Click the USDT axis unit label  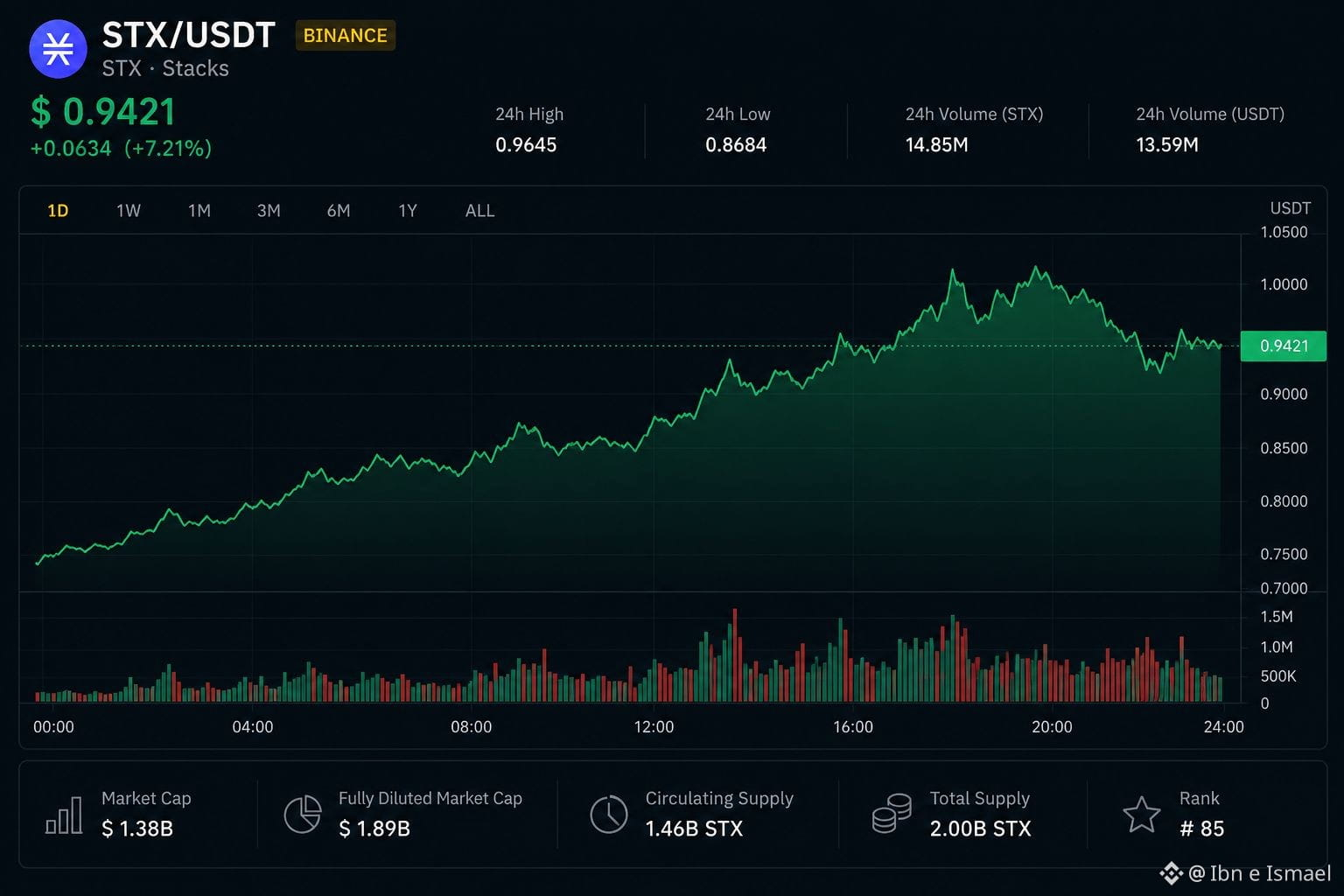pyautogui.click(x=1291, y=208)
